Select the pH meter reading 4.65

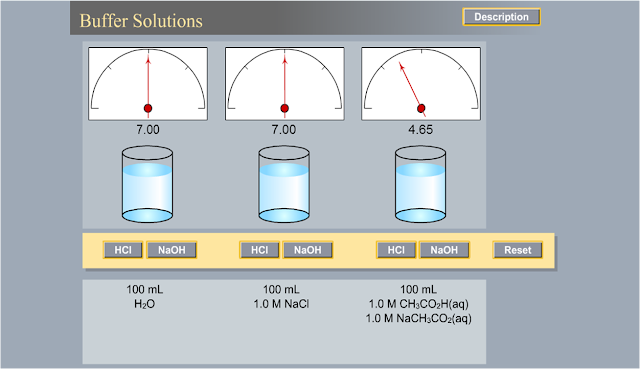pyautogui.click(x=421, y=84)
